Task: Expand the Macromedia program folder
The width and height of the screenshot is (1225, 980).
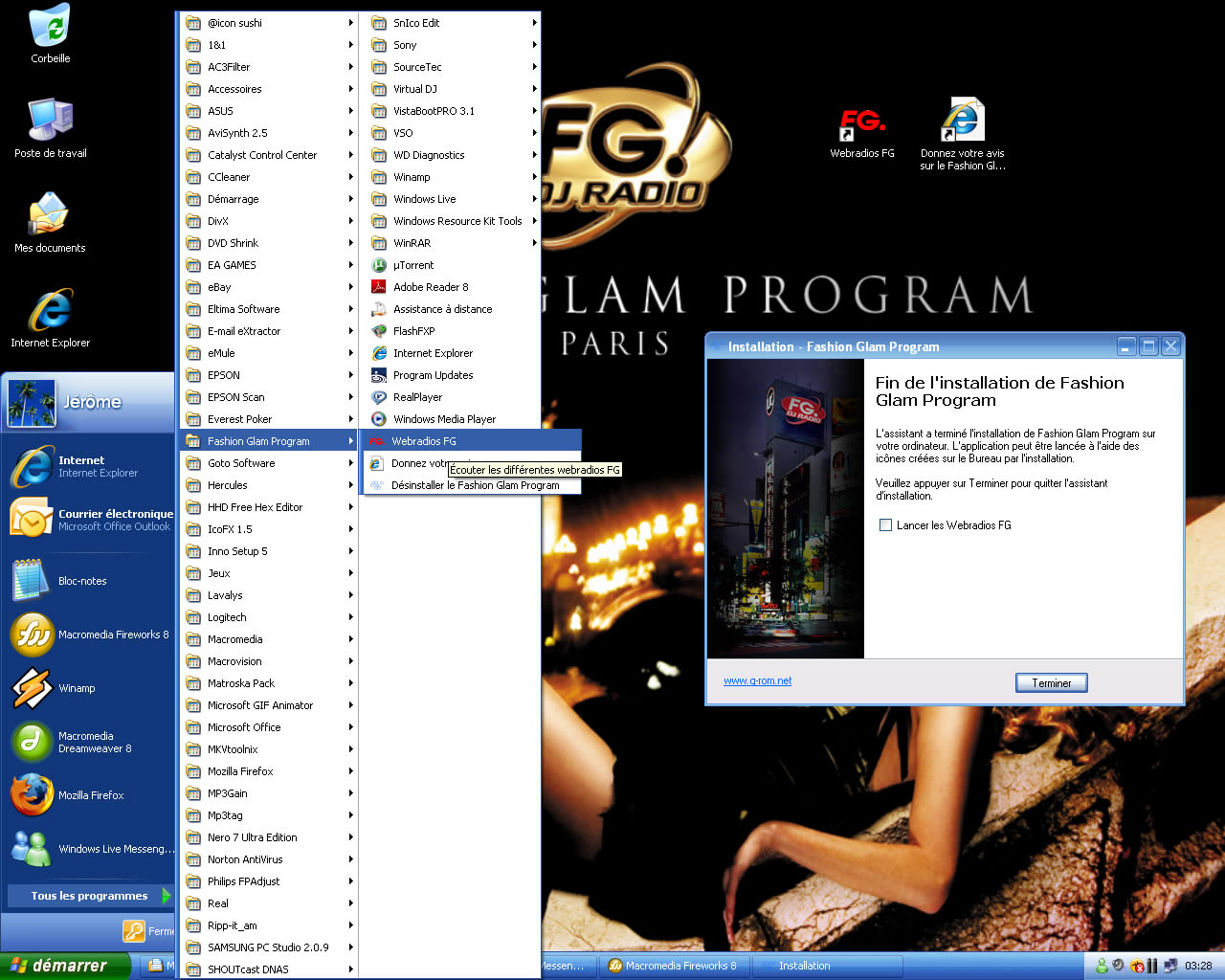Action: 269,639
